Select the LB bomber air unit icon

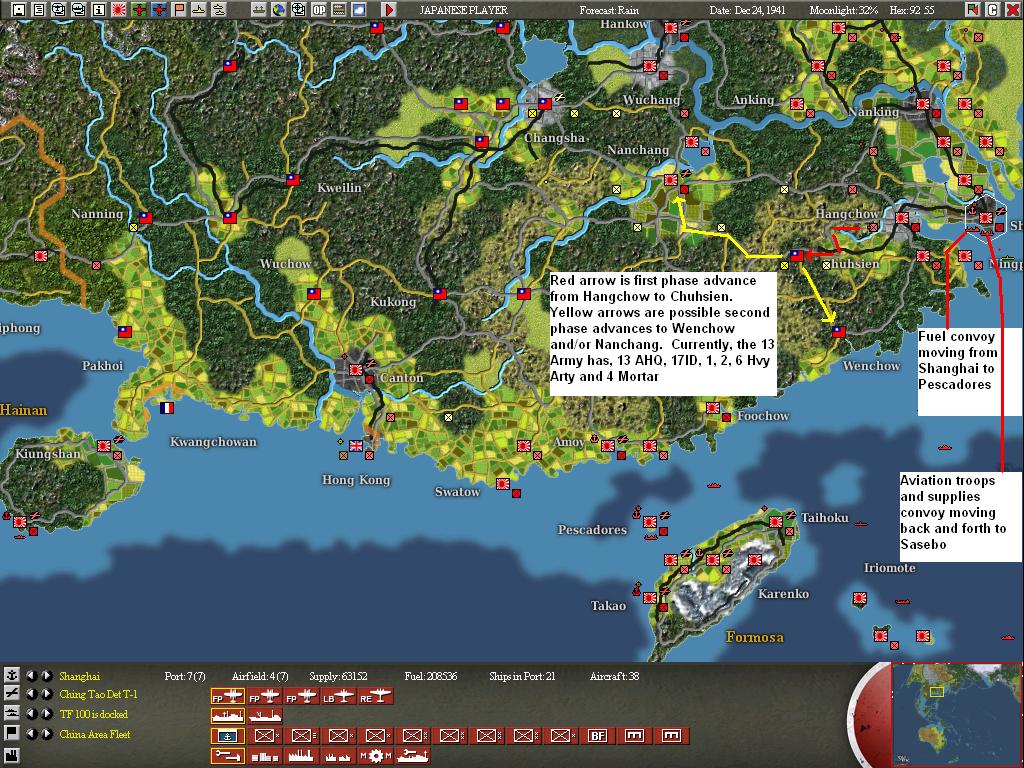tap(338, 697)
